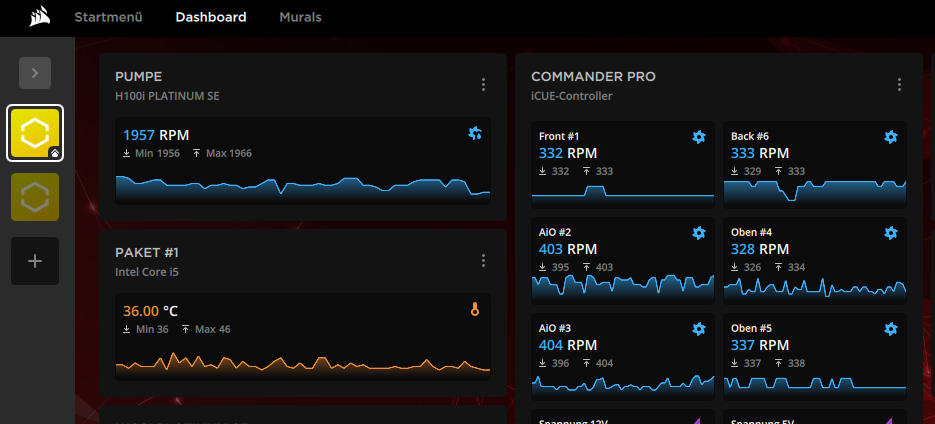The image size is (935, 424).
Task: Switch to the Dashboard tab
Action: pyautogui.click(x=211, y=17)
